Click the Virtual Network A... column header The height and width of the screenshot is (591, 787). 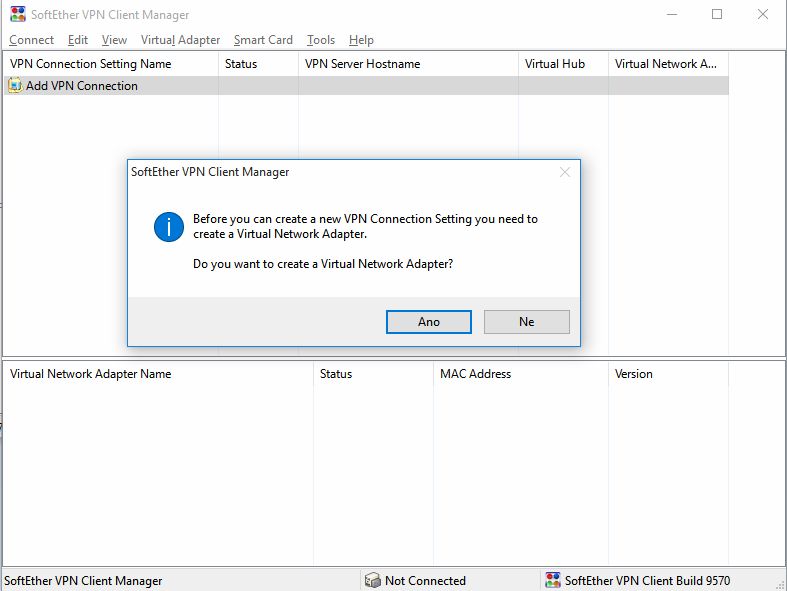[x=669, y=64]
